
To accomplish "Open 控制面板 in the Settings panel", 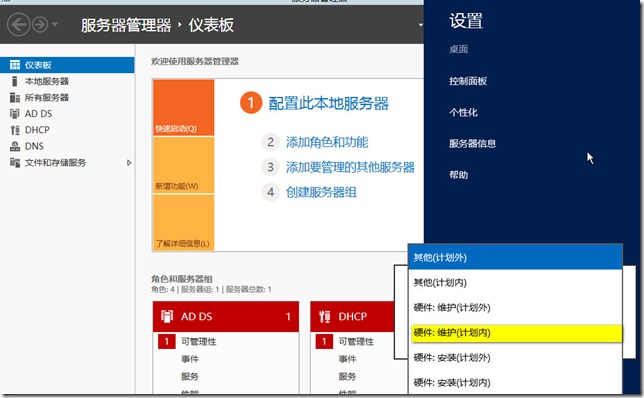I will [468, 81].
